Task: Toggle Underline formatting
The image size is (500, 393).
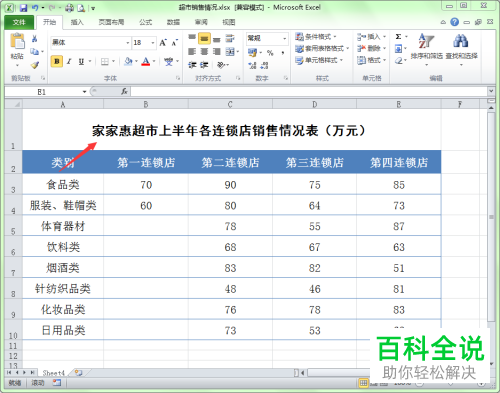Action: 81,61
